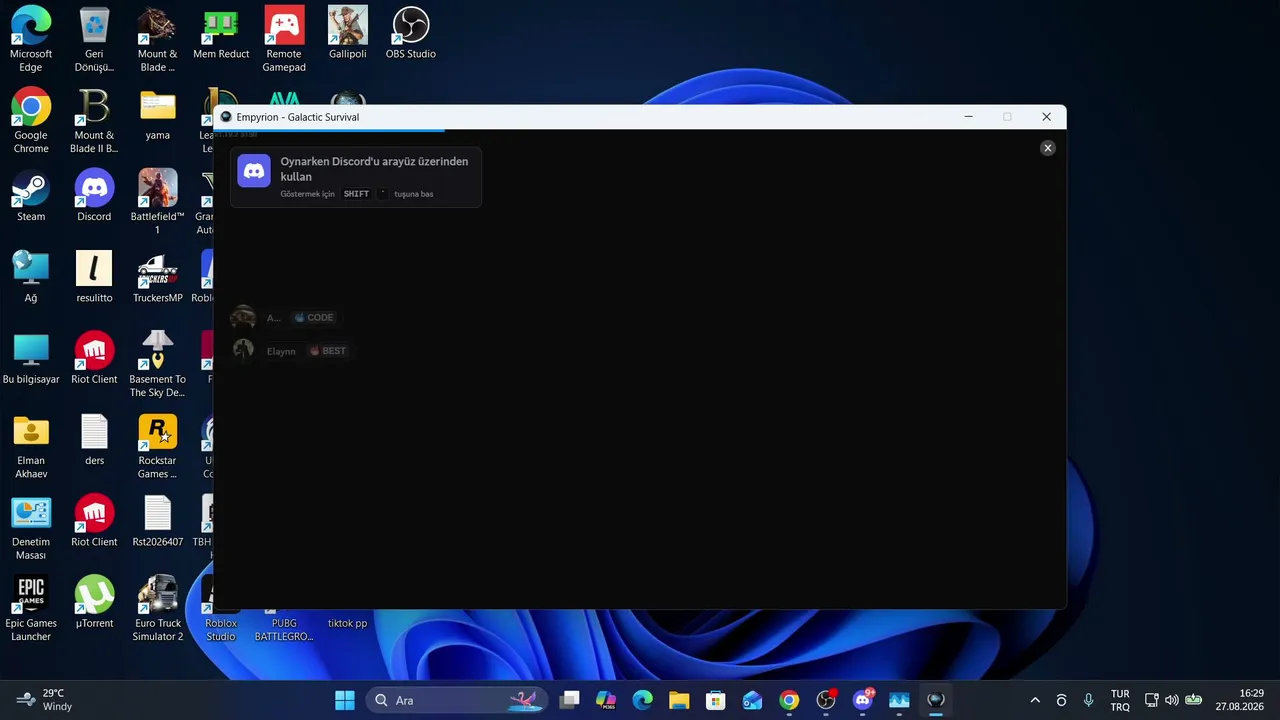Select the Euro Truck Simulator 2 shortcut
This screenshot has height=720, width=1280.
(x=157, y=608)
